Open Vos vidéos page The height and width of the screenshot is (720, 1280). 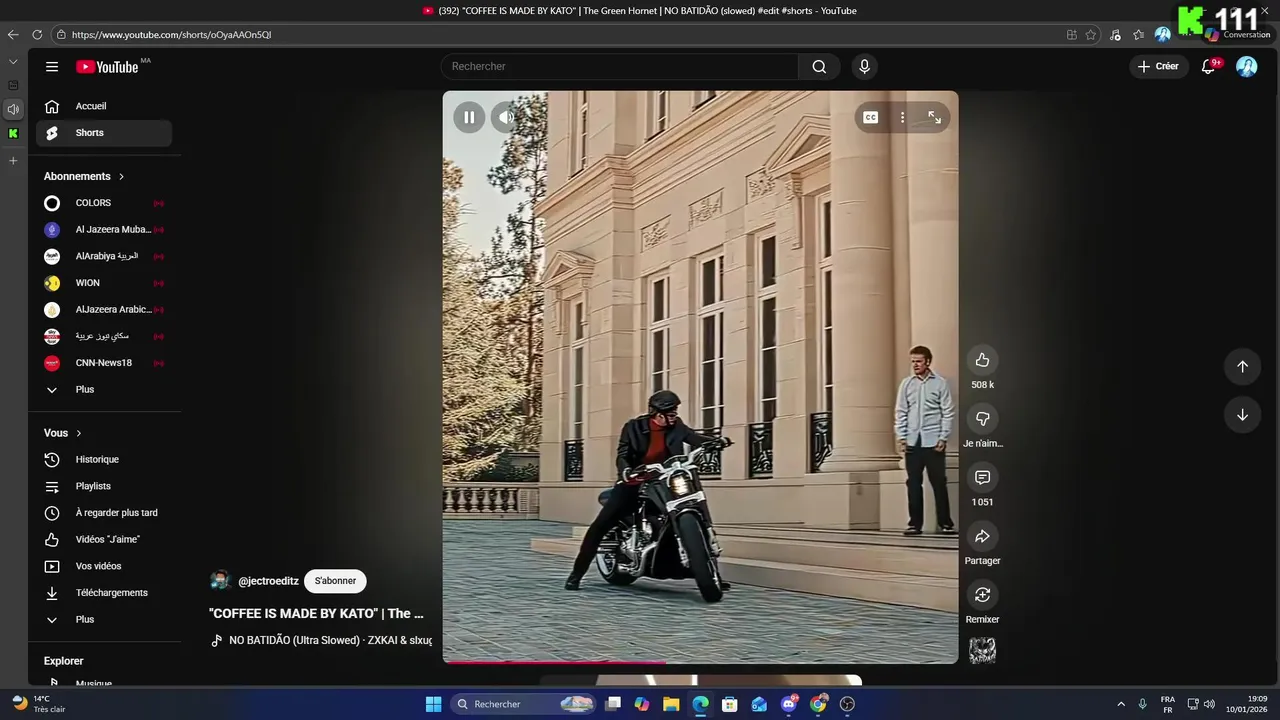(104, 566)
